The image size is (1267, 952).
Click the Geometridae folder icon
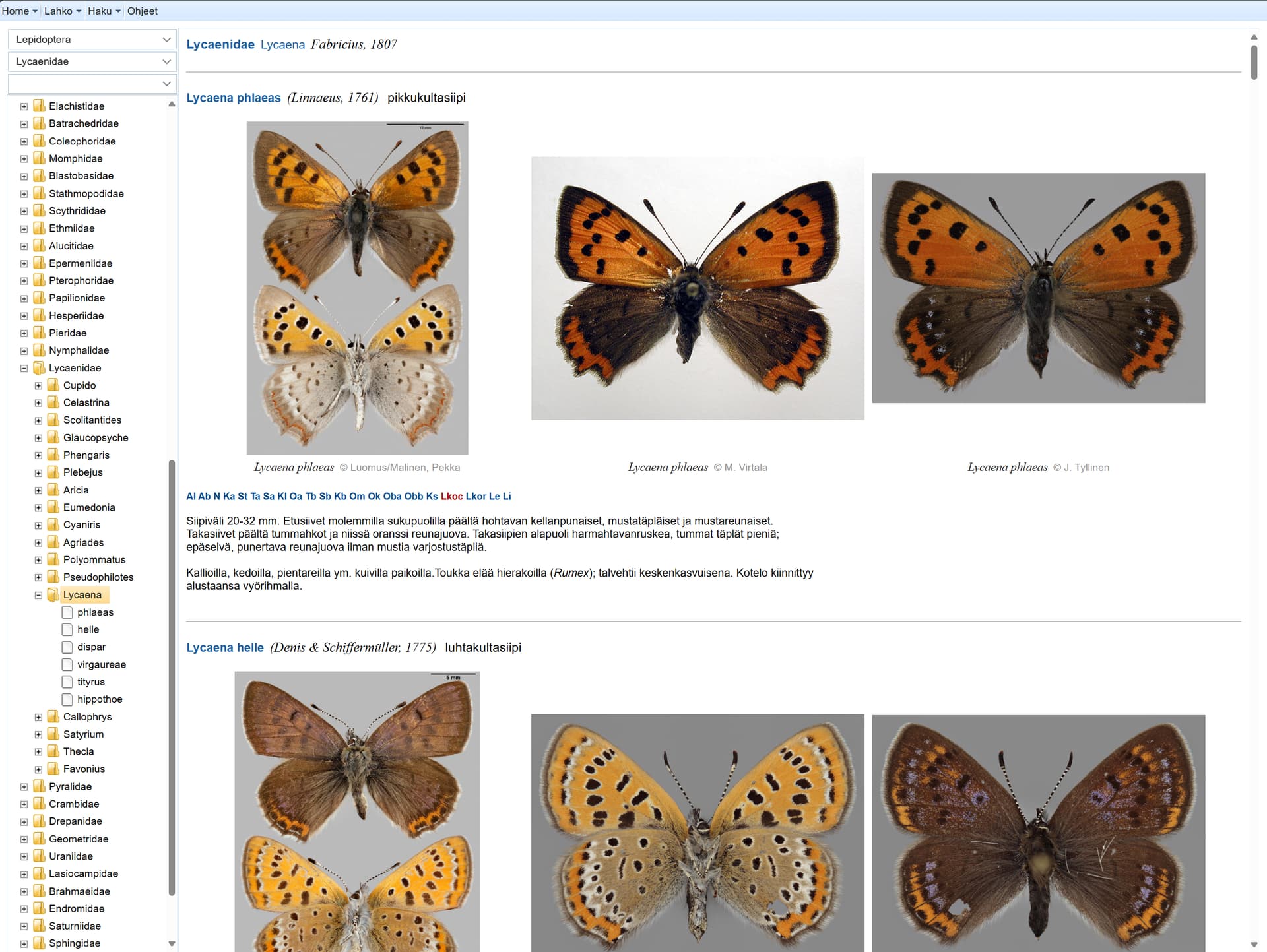40,839
